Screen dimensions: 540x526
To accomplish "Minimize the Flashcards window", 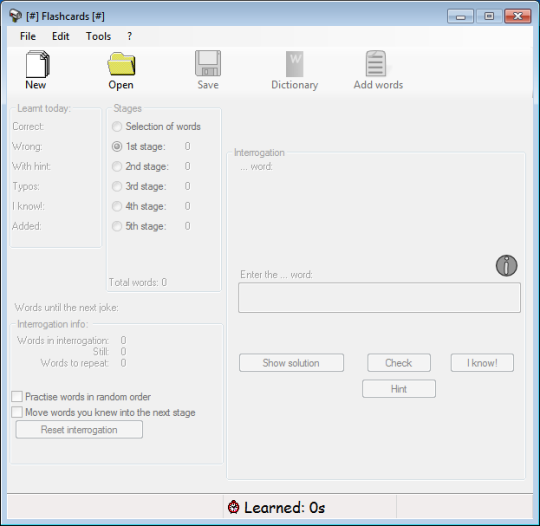I will (x=461, y=16).
